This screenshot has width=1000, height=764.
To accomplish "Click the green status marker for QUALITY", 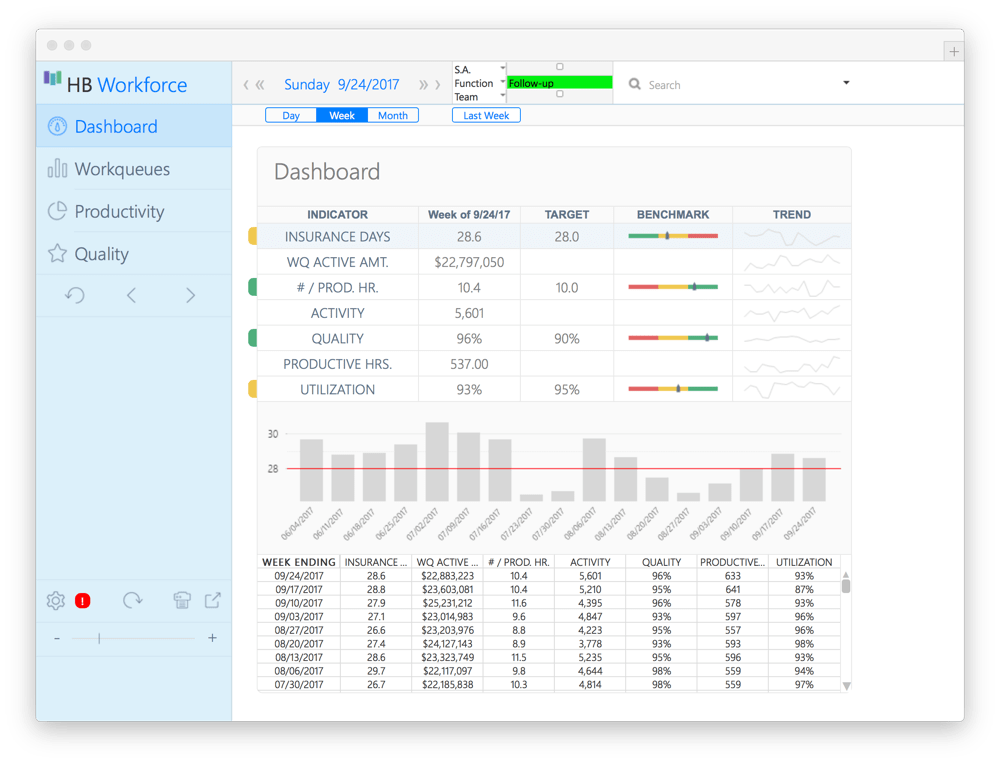I will point(253,338).
